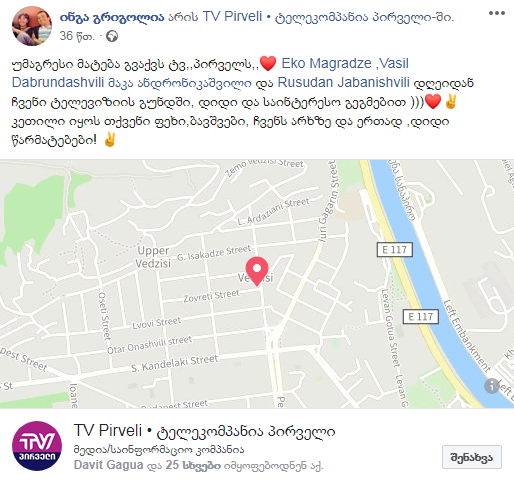Open TV Pirveli purple logo page

pos(37,446)
